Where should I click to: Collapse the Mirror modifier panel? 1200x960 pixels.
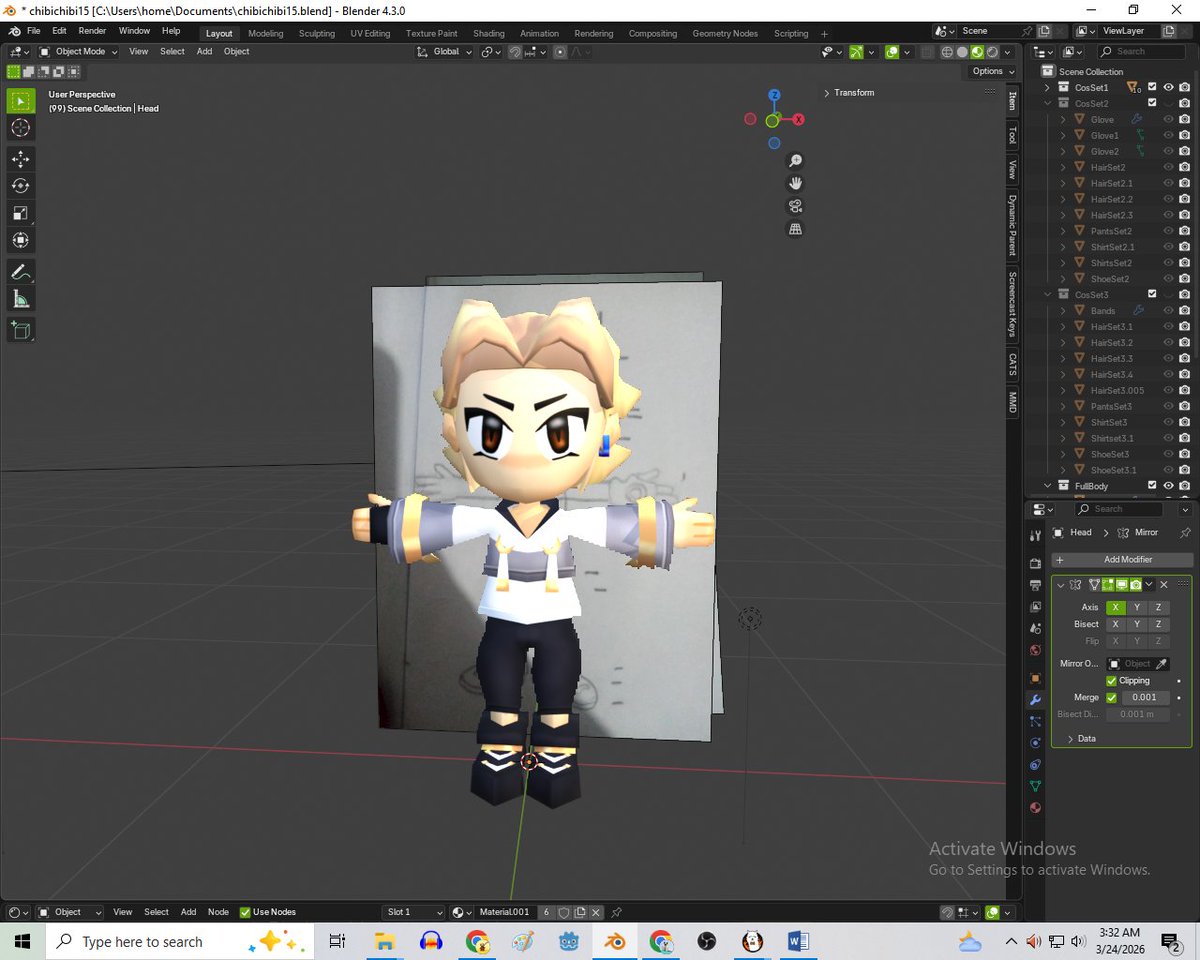[x=1061, y=585]
